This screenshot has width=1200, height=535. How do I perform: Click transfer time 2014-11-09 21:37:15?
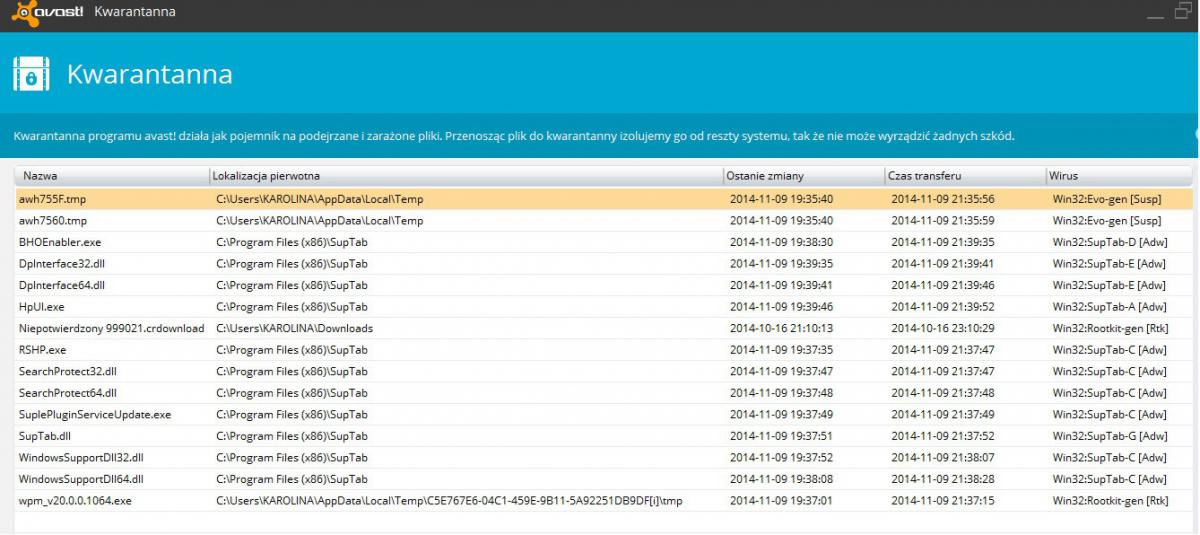[x=943, y=500]
